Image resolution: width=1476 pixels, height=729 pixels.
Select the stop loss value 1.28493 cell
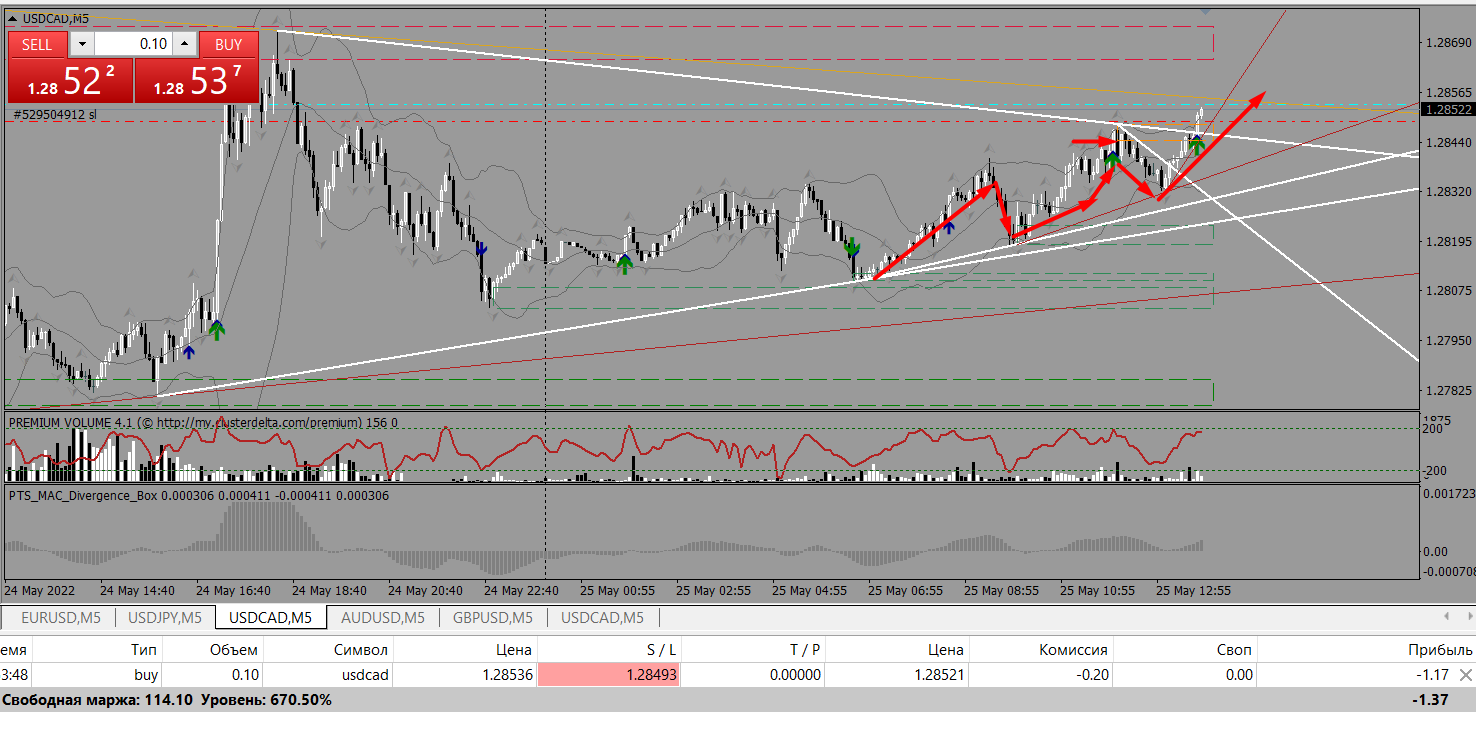(609, 675)
